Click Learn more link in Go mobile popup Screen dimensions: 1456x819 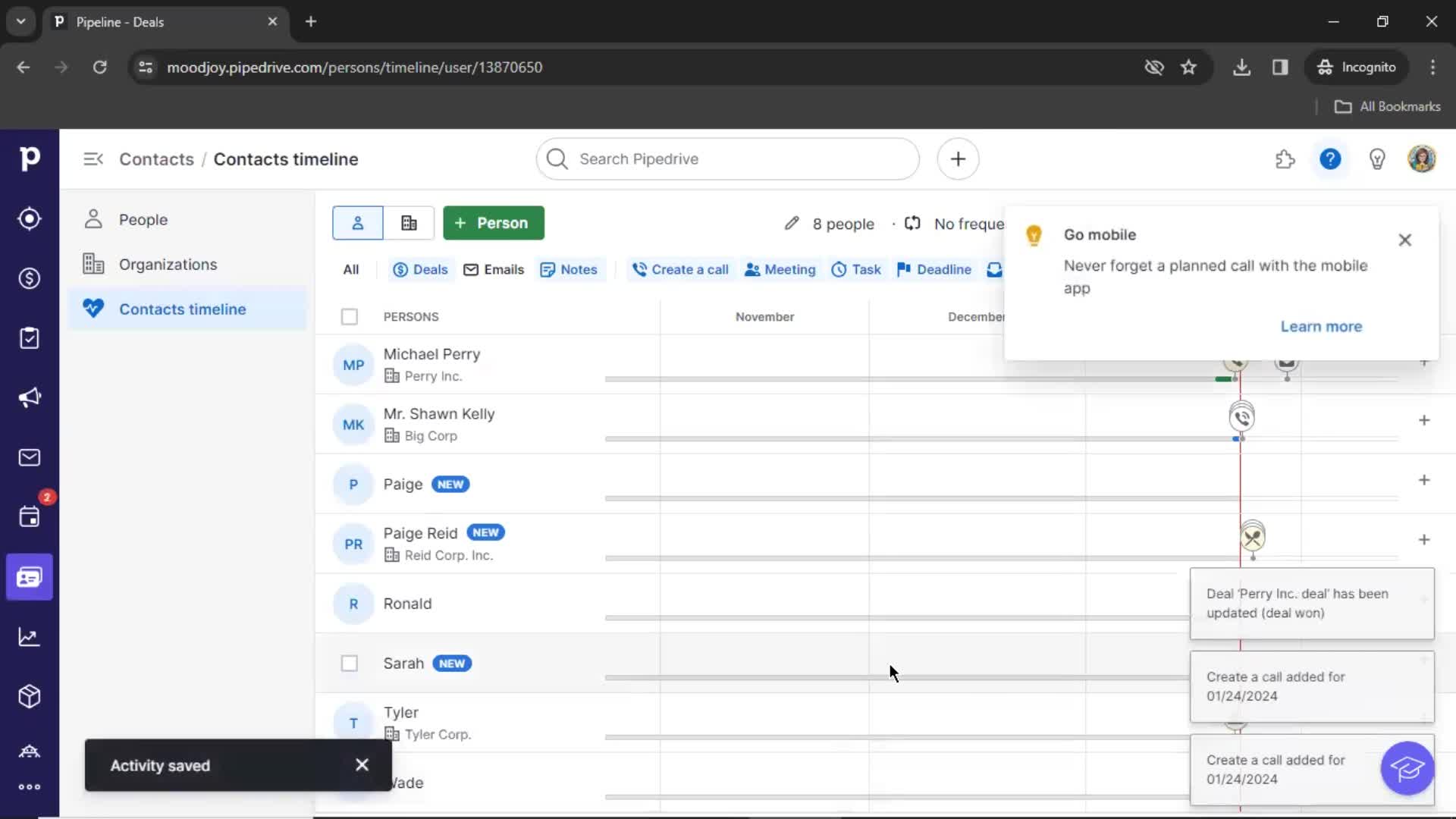(x=1321, y=326)
